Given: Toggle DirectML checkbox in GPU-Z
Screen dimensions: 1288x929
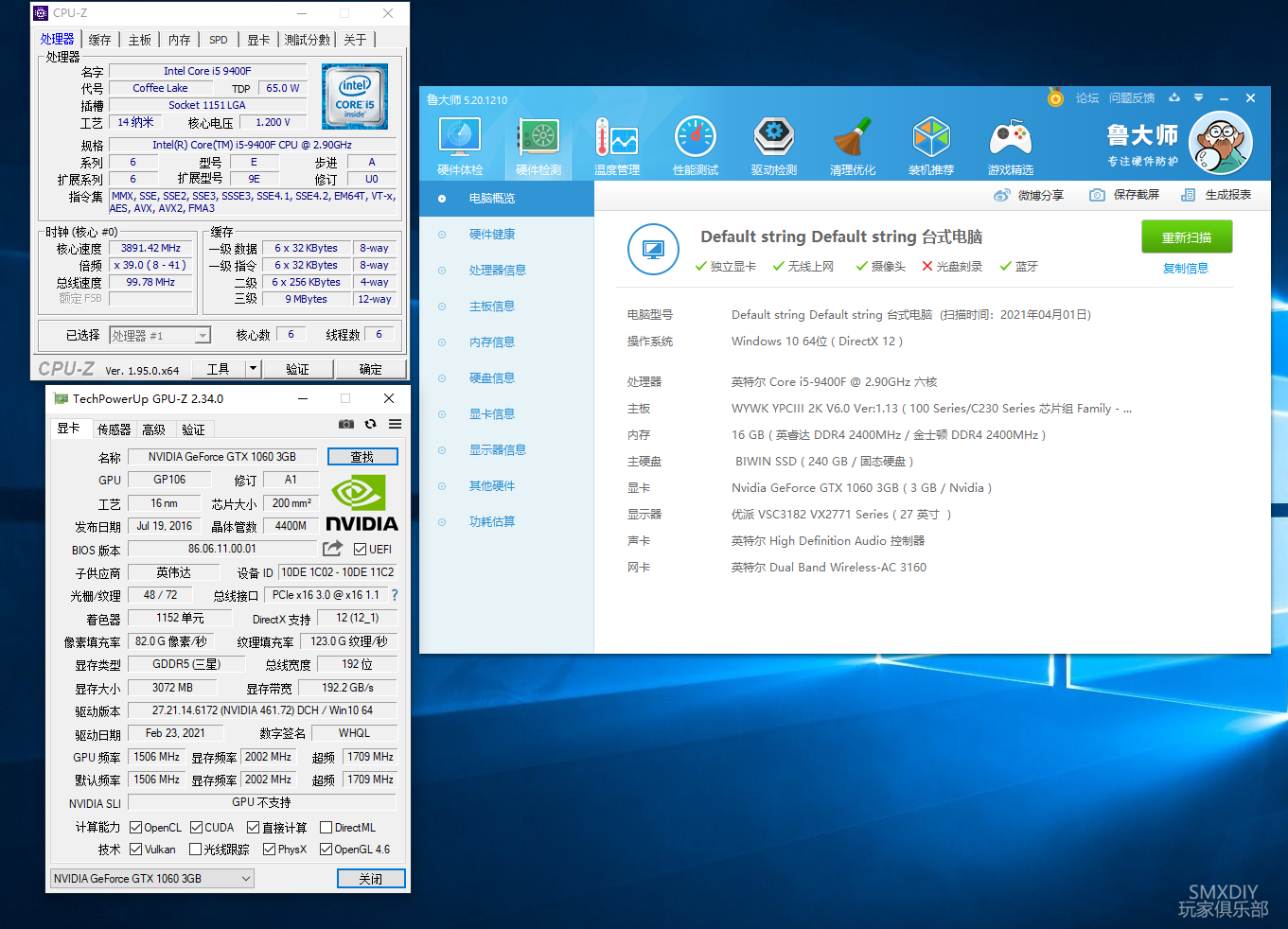Looking at the screenshot, I should [x=326, y=827].
